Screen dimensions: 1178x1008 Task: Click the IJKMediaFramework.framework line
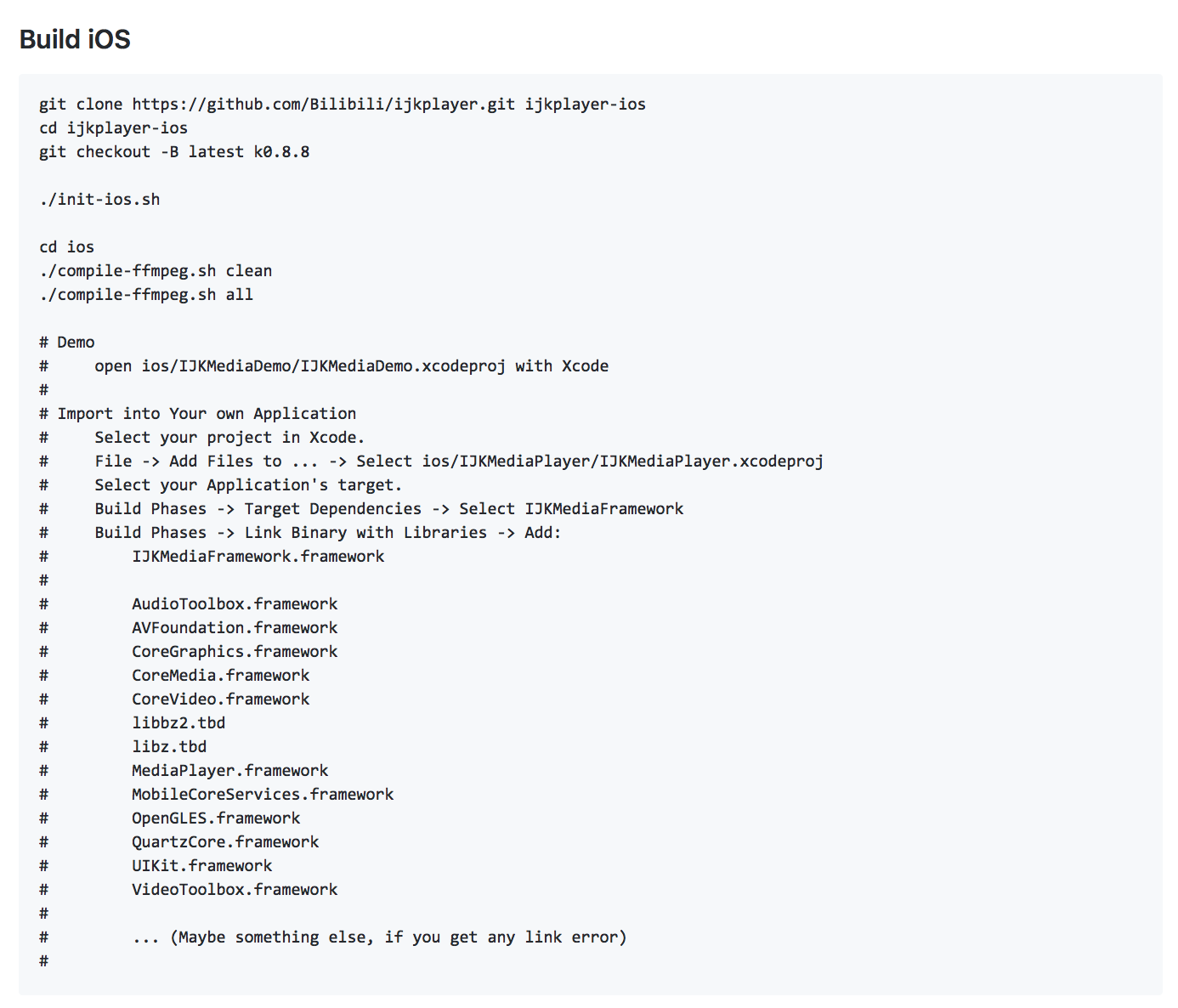point(258,556)
